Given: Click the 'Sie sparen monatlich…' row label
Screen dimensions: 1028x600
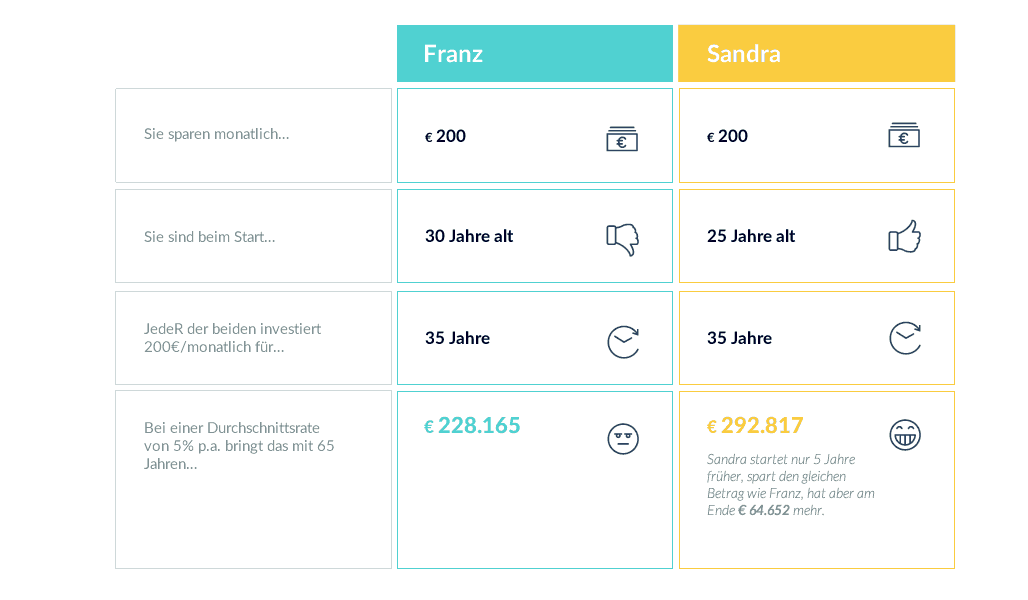Looking at the screenshot, I should click(x=216, y=134).
